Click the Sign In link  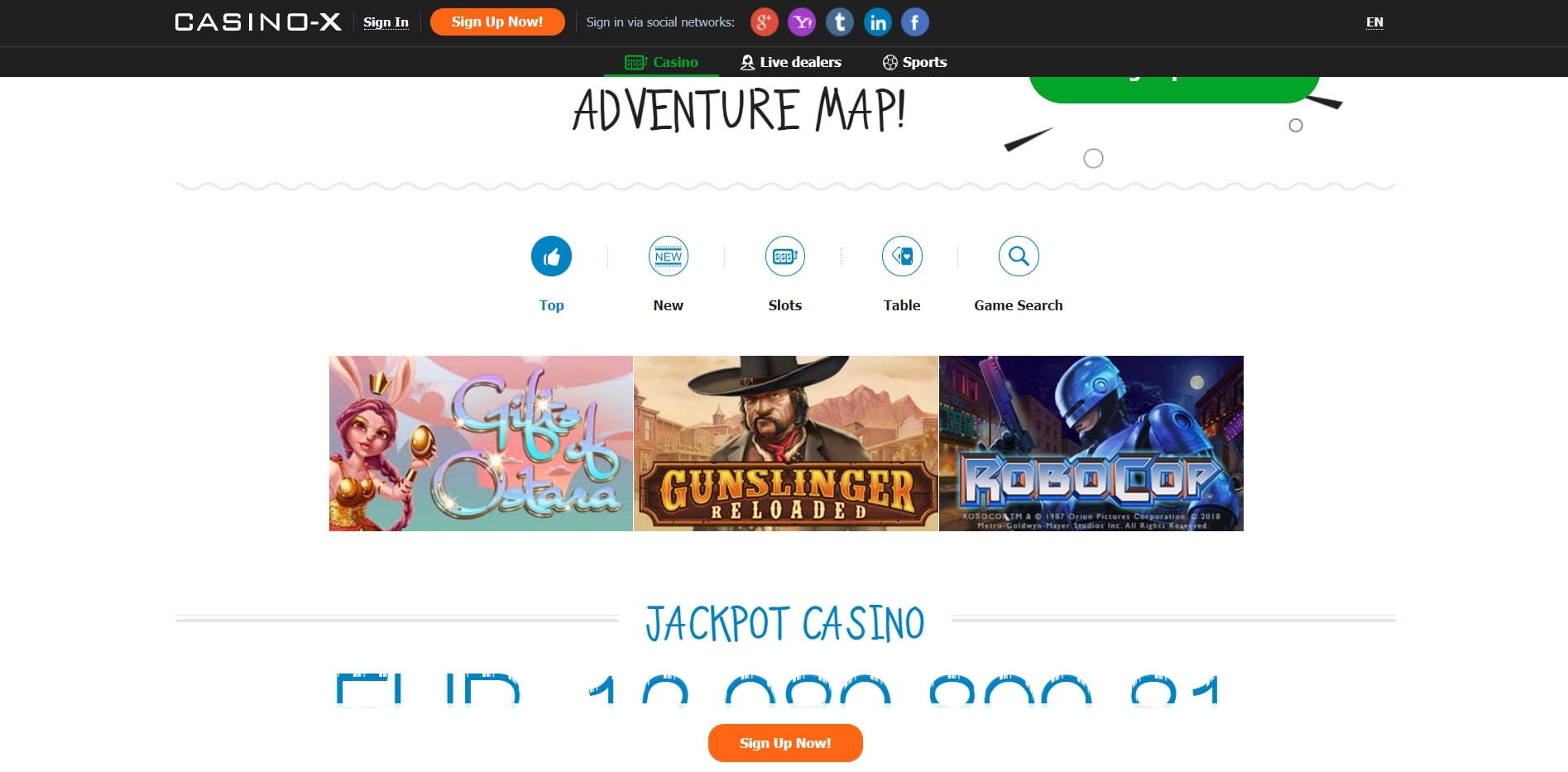(386, 22)
